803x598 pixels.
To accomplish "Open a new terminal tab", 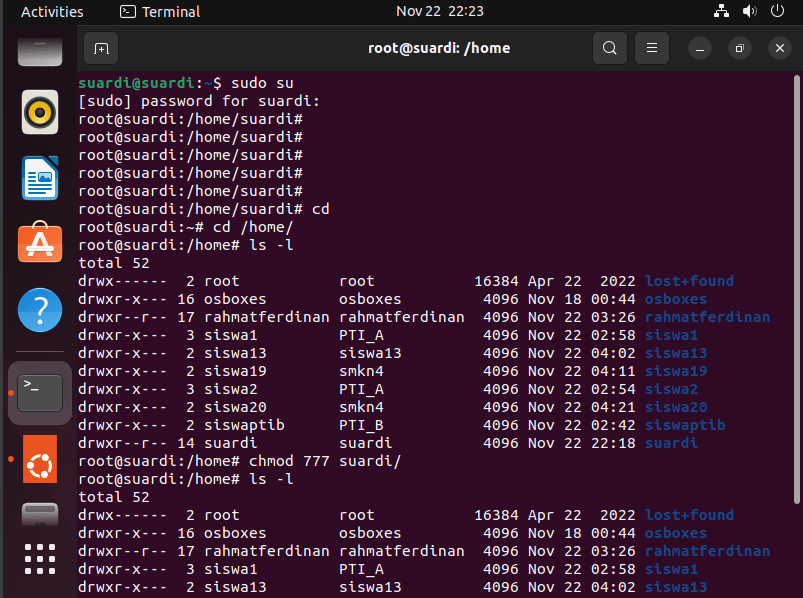I will point(101,49).
